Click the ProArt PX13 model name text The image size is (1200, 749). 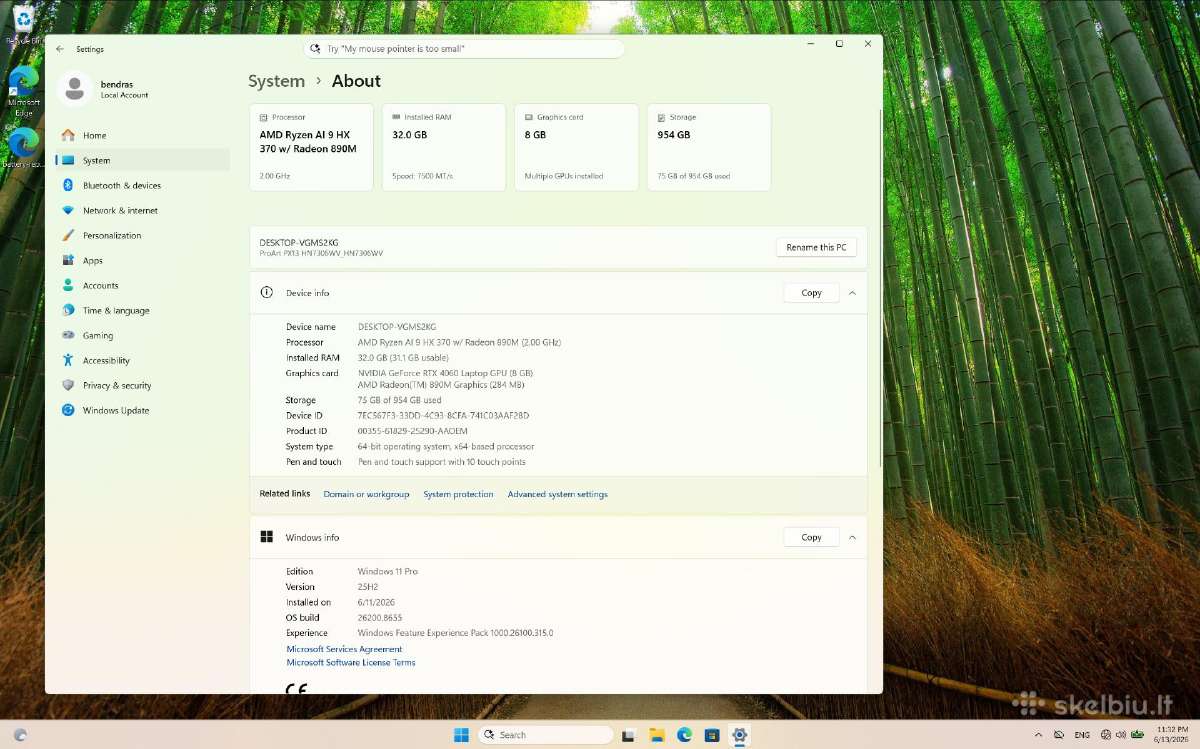321,253
